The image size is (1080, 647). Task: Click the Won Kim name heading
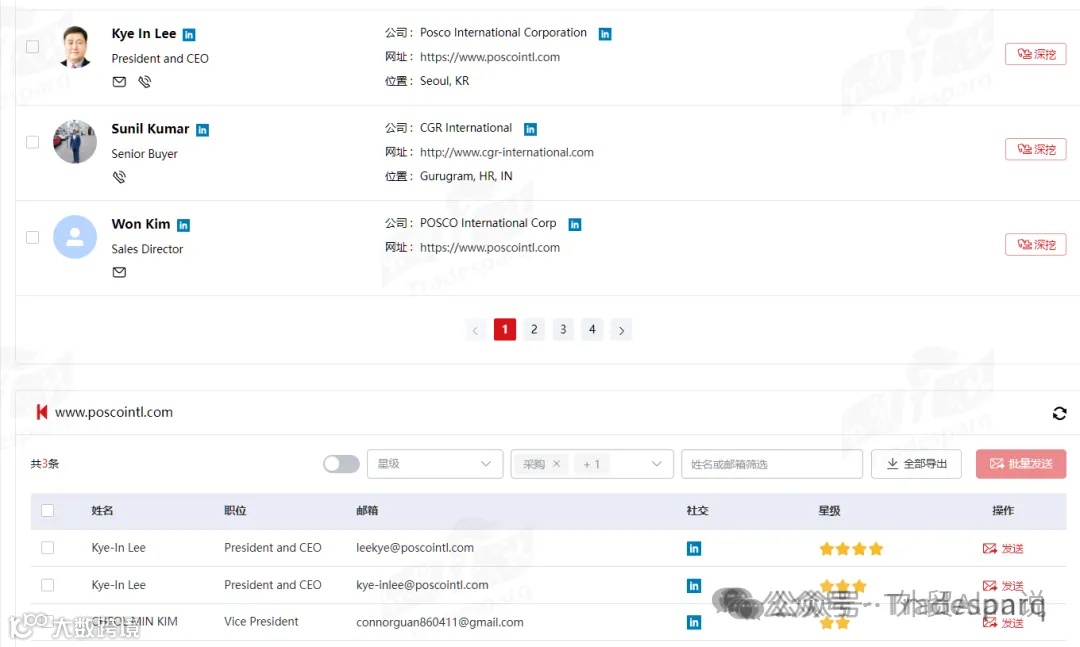click(141, 224)
